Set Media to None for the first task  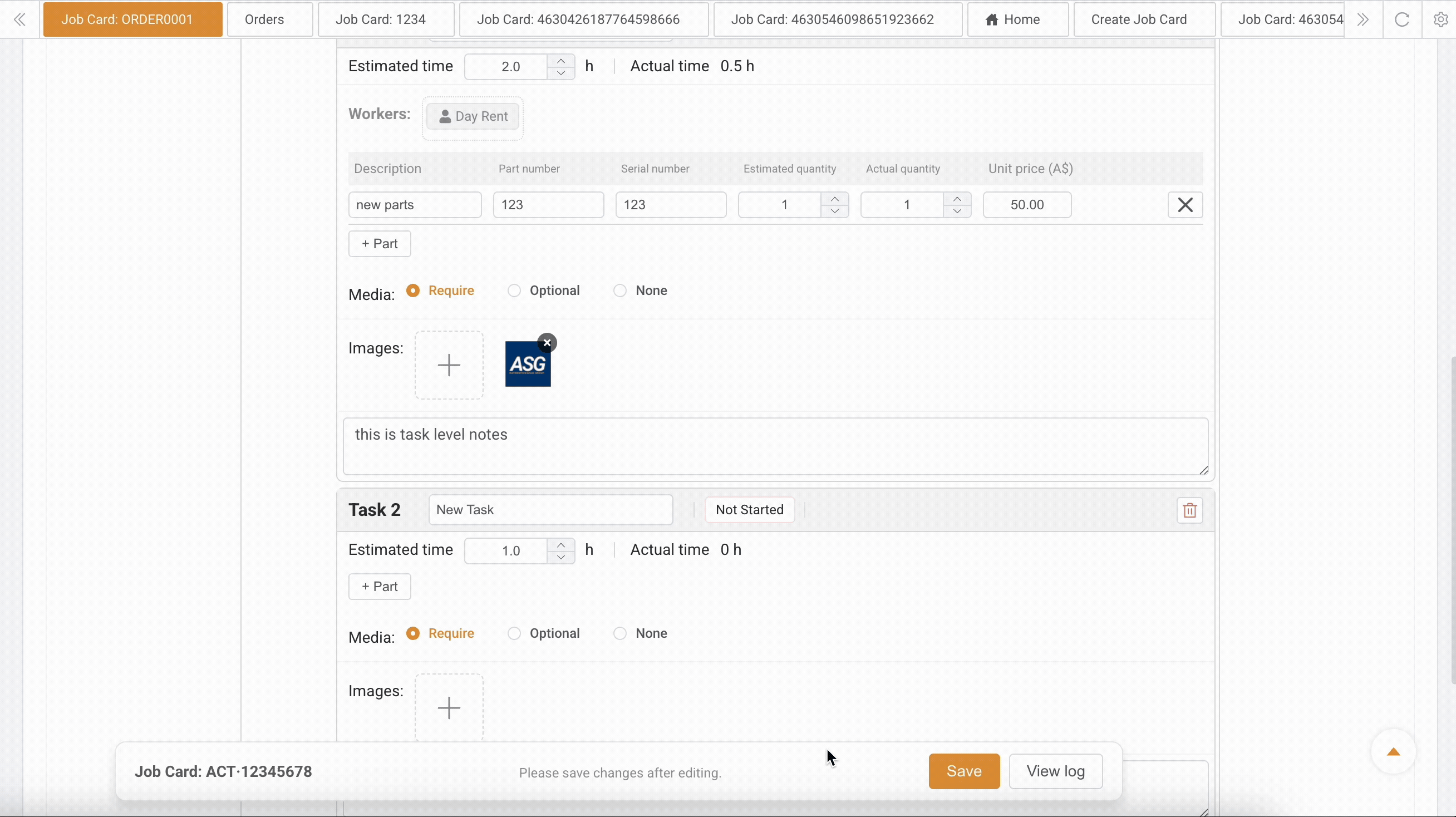(619, 290)
